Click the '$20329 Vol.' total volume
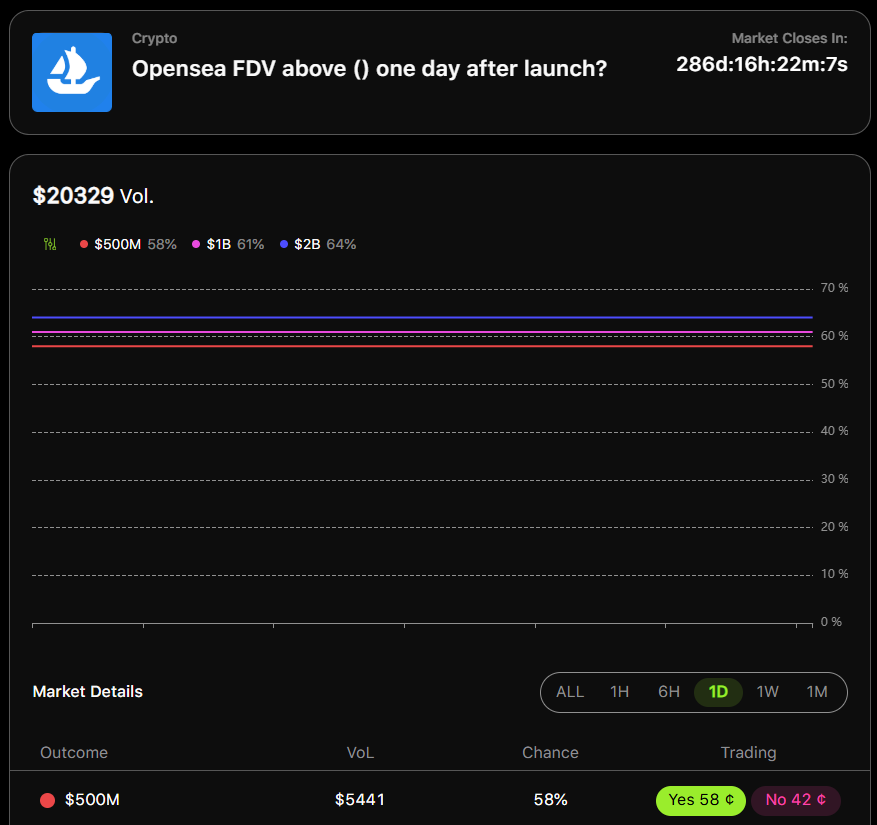Image resolution: width=877 pixels, height=825 pixels. pos(93,196)
